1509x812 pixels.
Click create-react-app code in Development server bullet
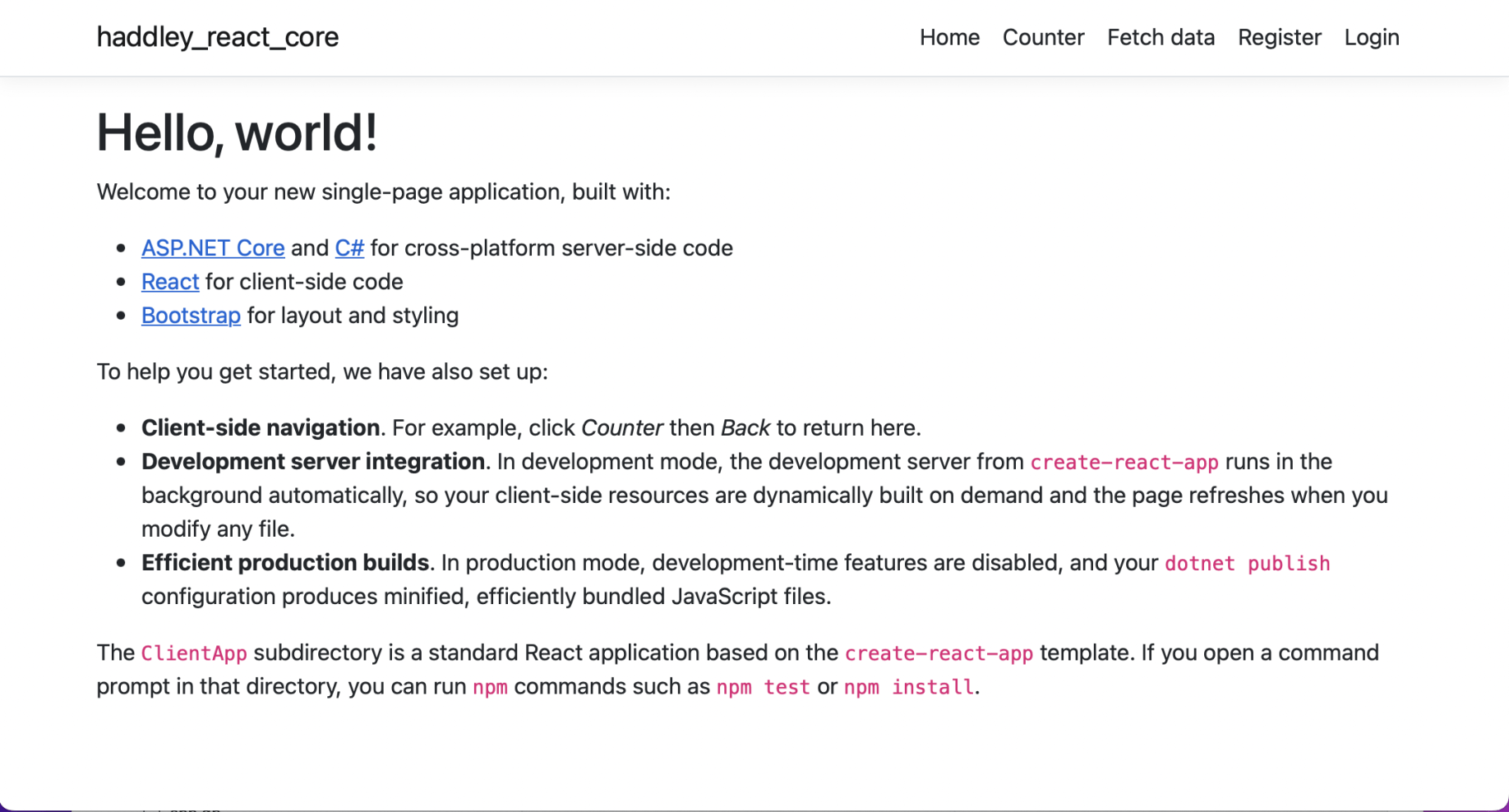pos(1124,463)
